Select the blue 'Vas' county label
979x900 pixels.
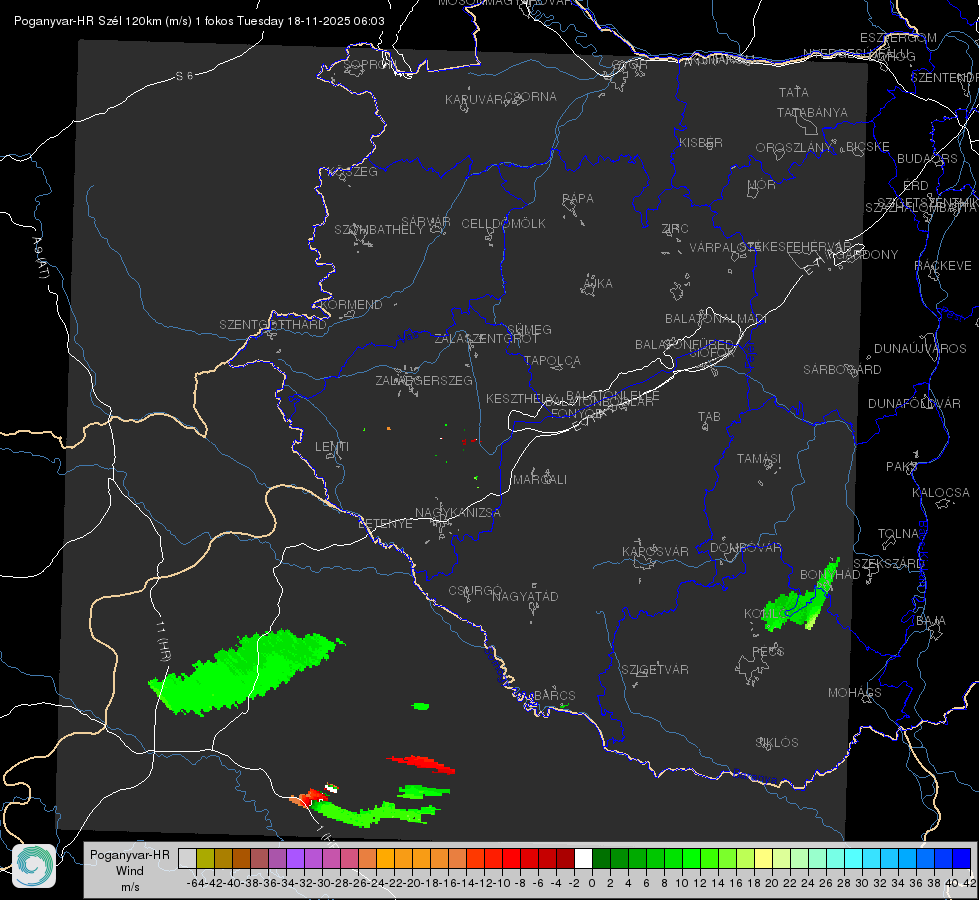point(408,337)
